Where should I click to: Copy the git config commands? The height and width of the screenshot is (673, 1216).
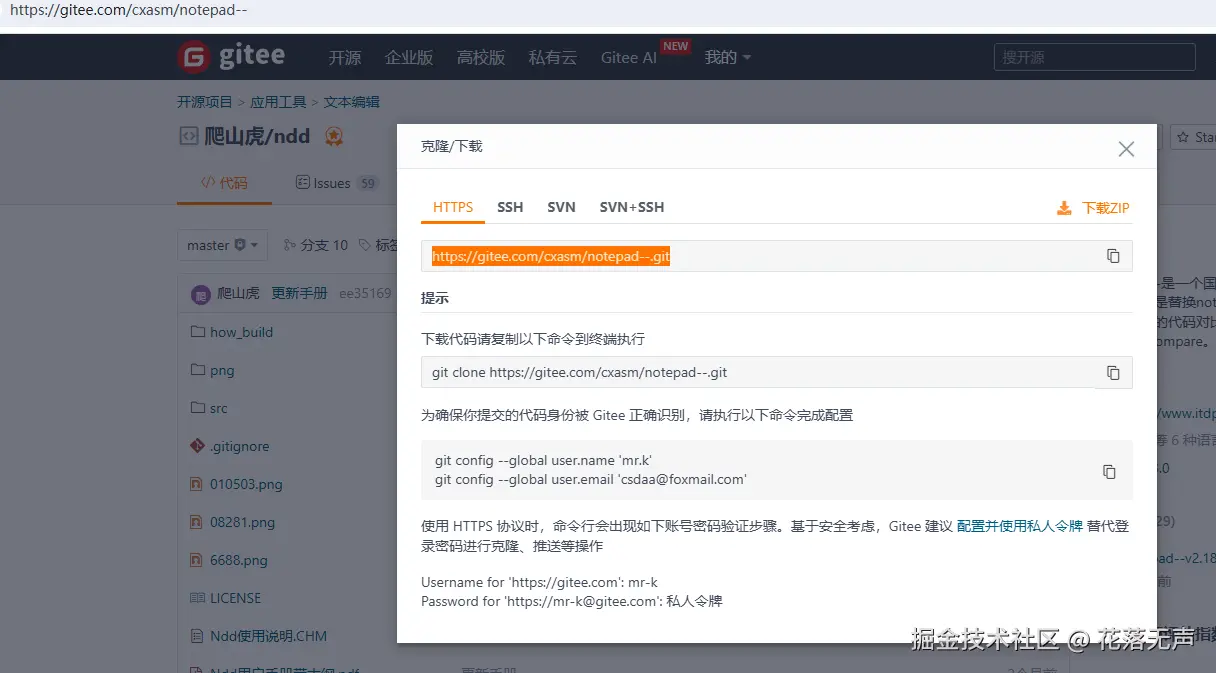point(1109,471)
